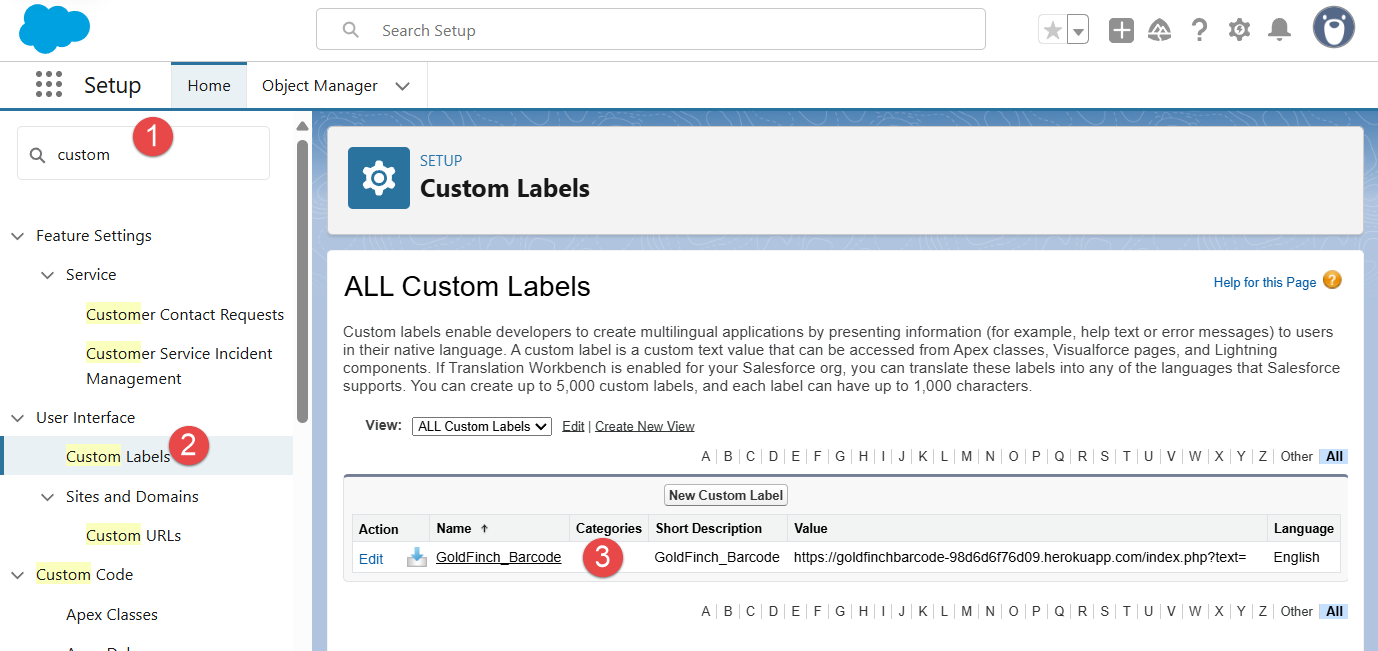Click the Salesforce cloud logo
The height and width of the screenshot is (651, 1378).
[x=54, y=28]
